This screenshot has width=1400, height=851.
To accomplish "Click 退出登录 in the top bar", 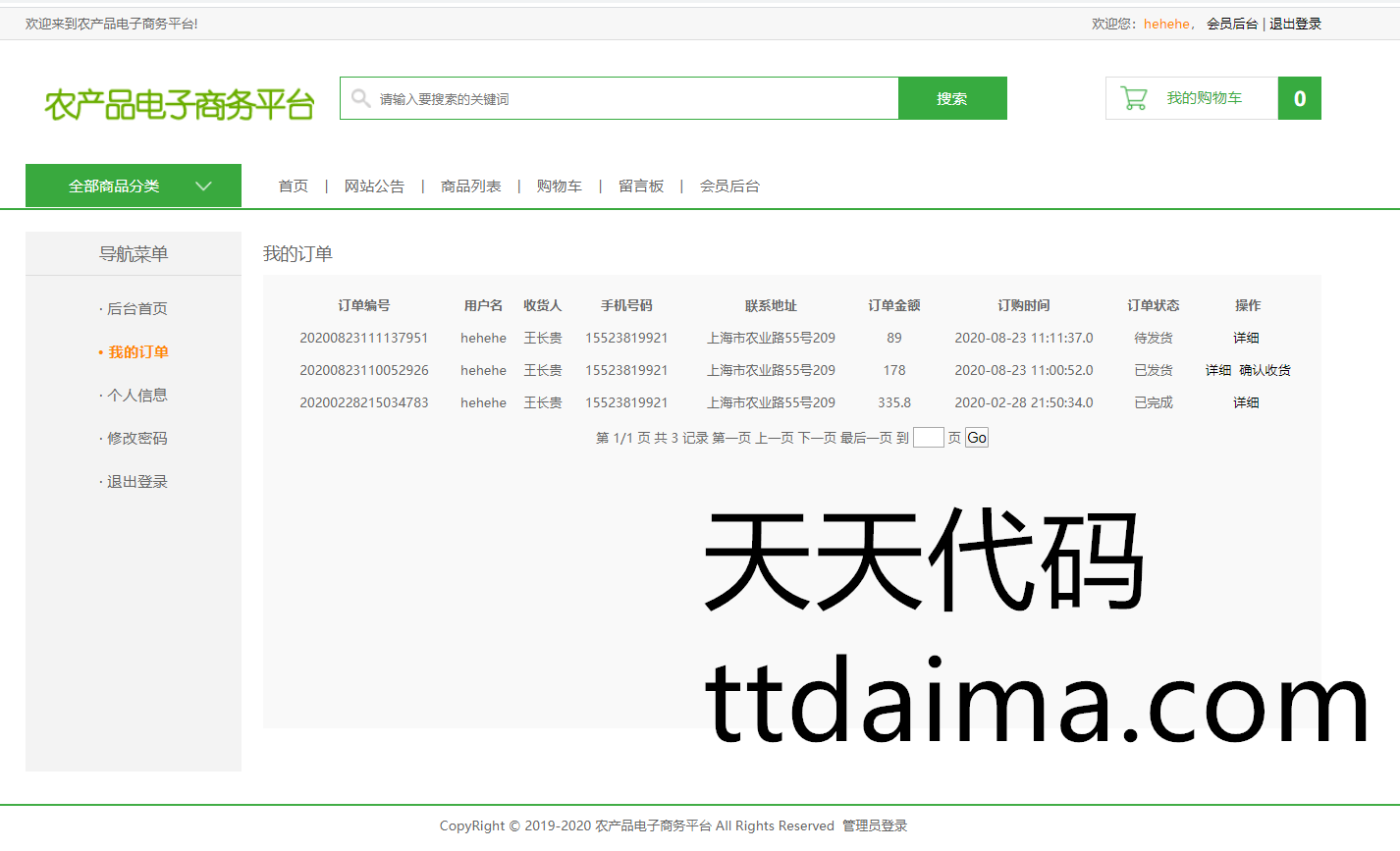I will pyautogui.click(x=1295, y=24).
